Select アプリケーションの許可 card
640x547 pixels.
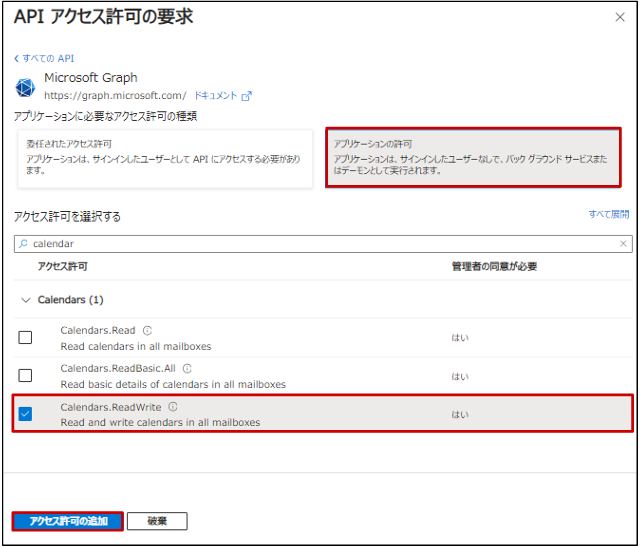tap(473, 158)
